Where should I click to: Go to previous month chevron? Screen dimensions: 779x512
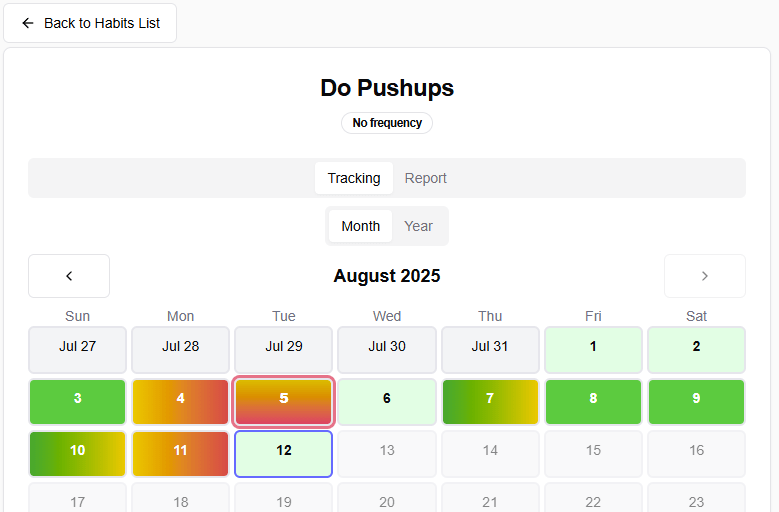click(x=69, y=276)
